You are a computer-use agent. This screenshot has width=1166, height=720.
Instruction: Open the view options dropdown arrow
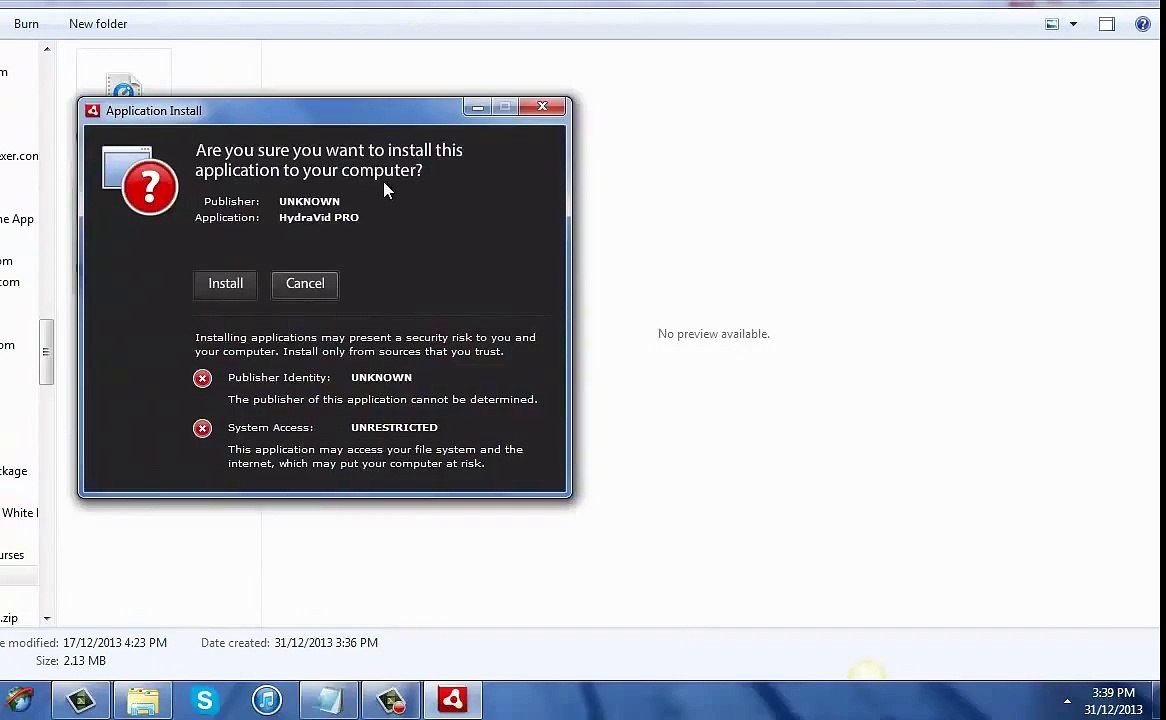tap(1073, 24)
